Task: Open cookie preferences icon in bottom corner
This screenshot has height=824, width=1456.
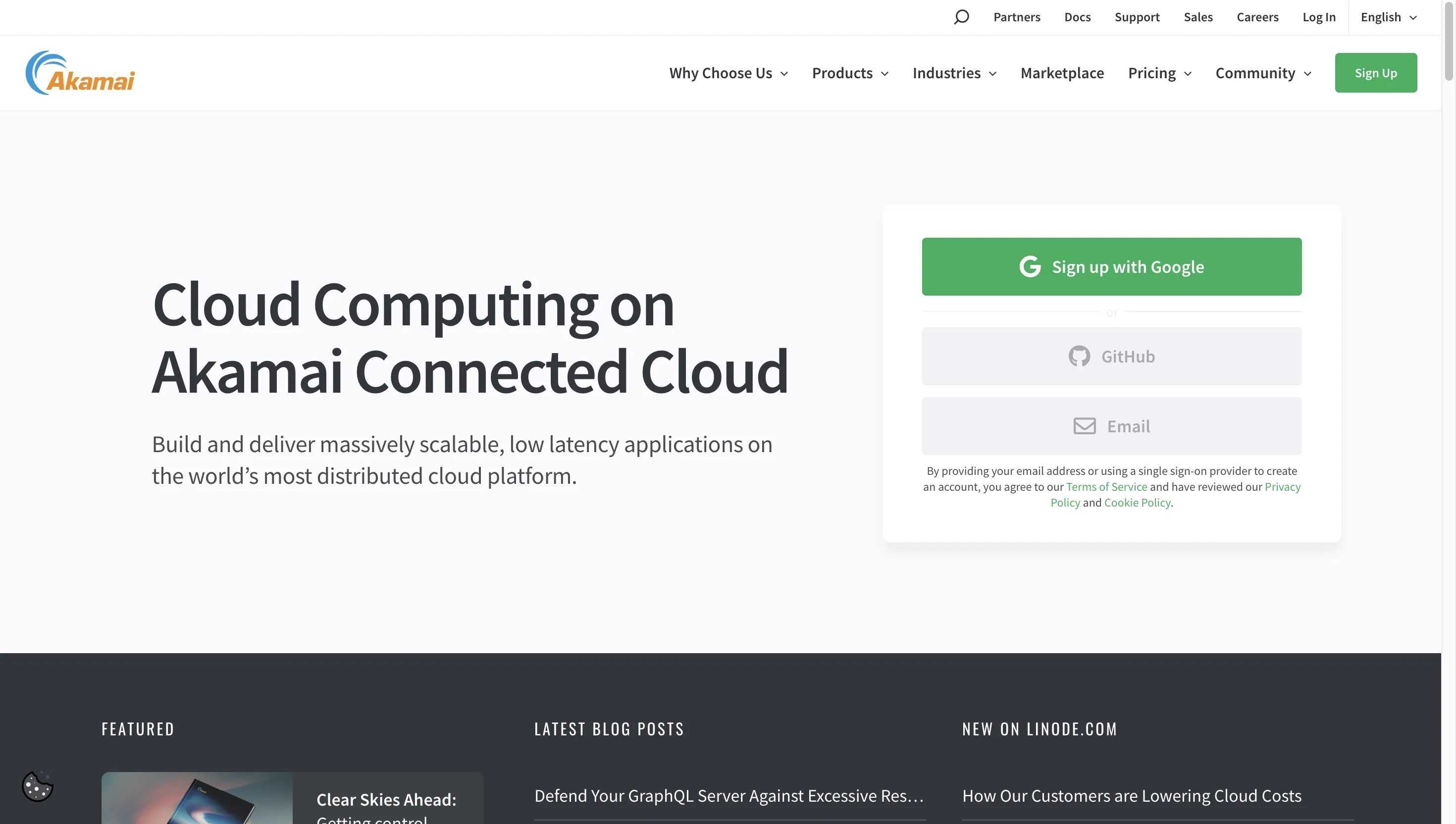Action: (x=37, y=785)
